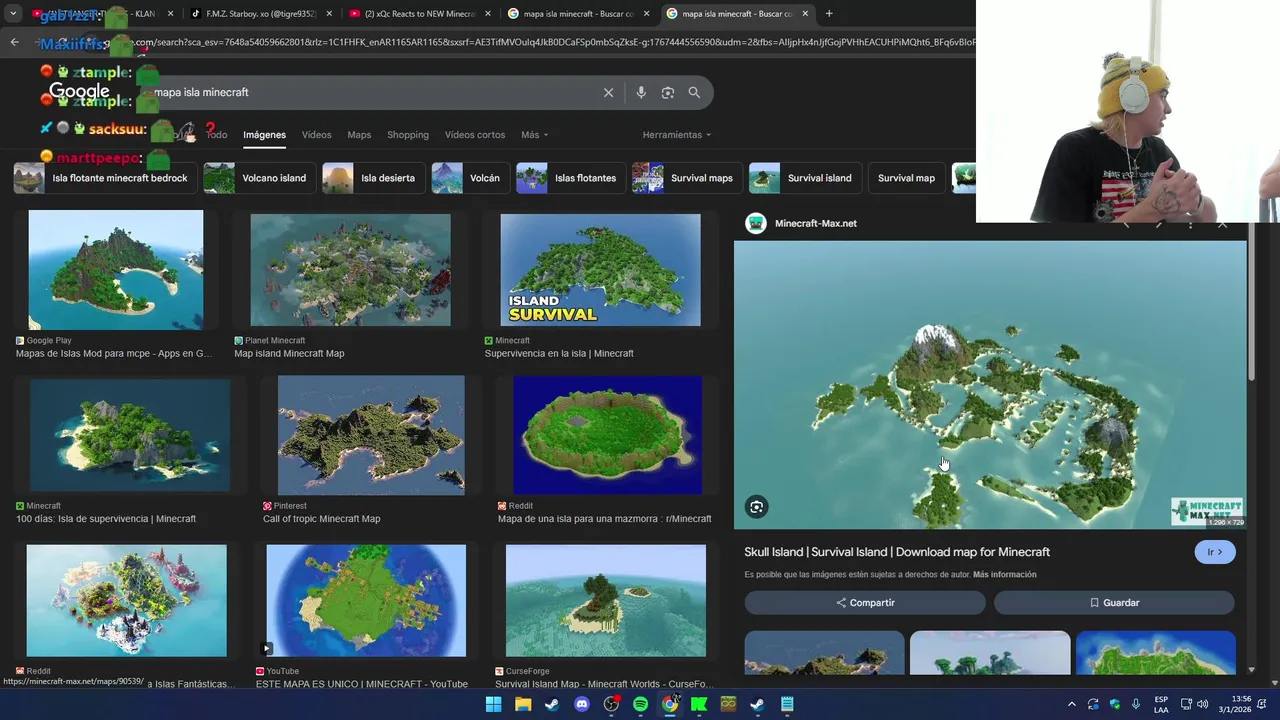This screenshot has width=1280, height=720.
Task: Focus the Google search input field
Action: [x=375, y=92]
